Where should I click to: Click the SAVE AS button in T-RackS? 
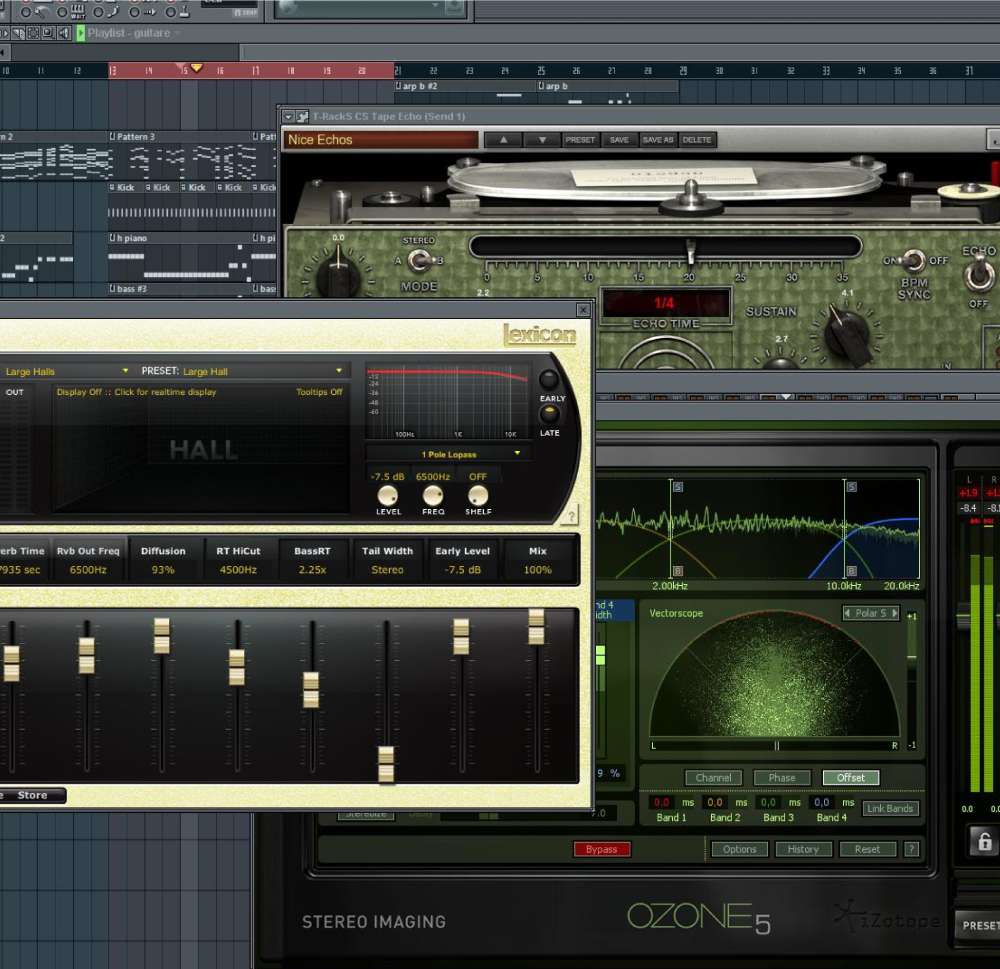coord(657,139)
